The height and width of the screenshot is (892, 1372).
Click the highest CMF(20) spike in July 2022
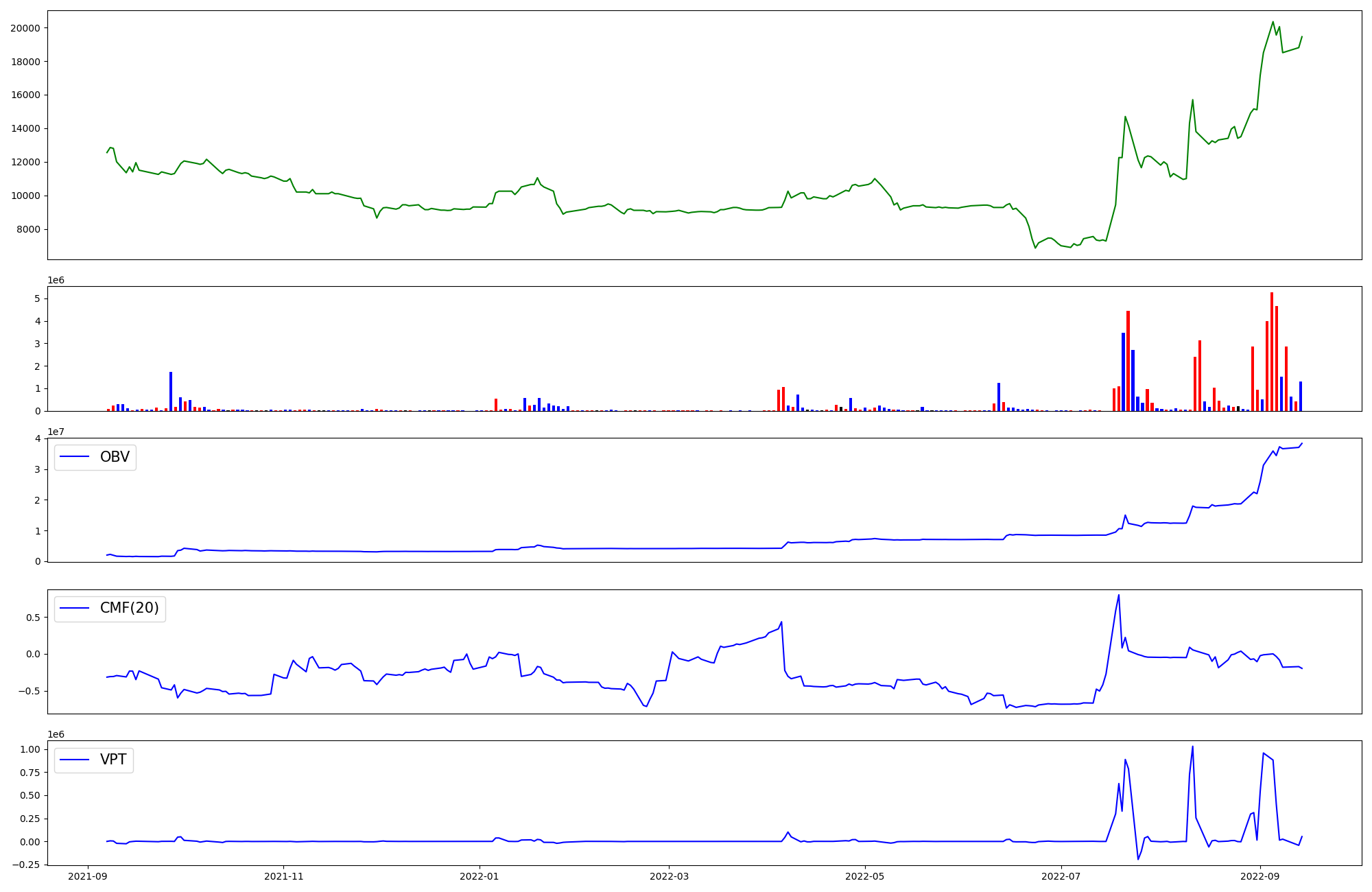[1118, 596]
